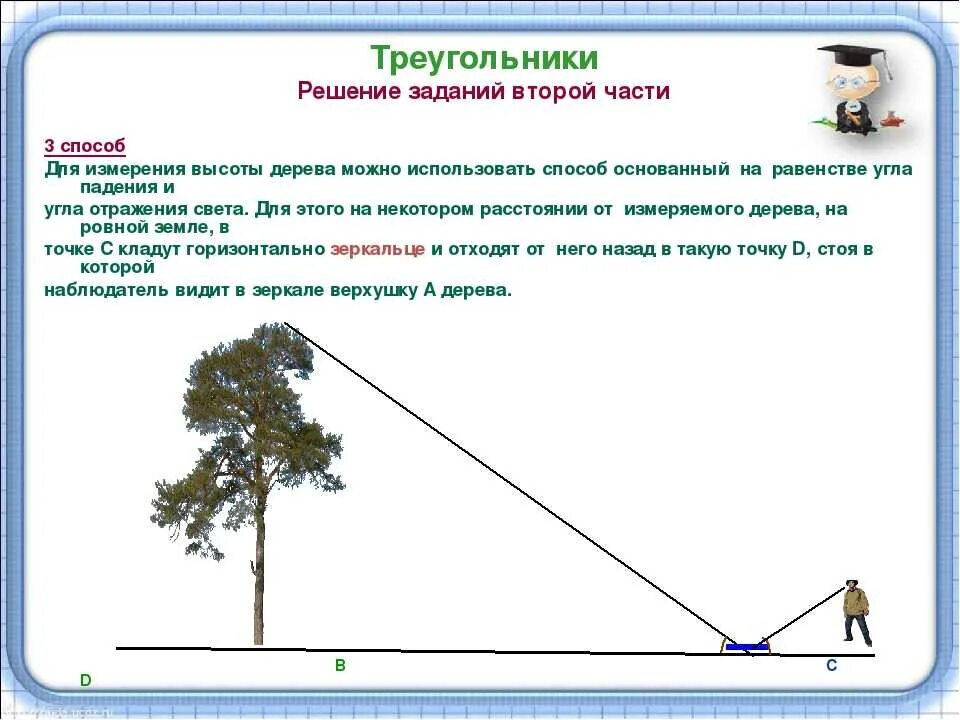This screenshot has width=960, height=720.
Task: Click the green point label D
Action: 86,680
